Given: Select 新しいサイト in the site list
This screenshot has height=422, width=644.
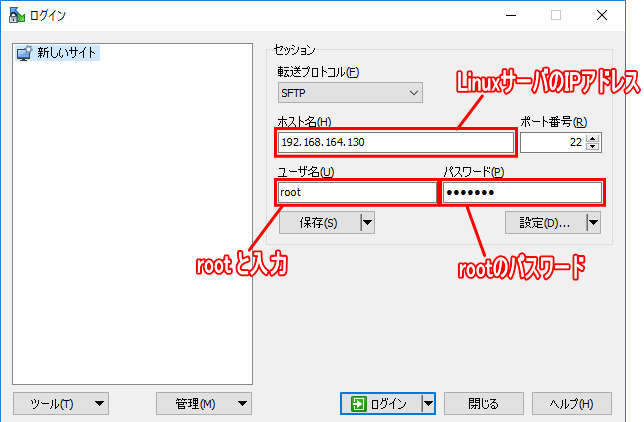Looking at the screenshot, I should coord(58,53).
